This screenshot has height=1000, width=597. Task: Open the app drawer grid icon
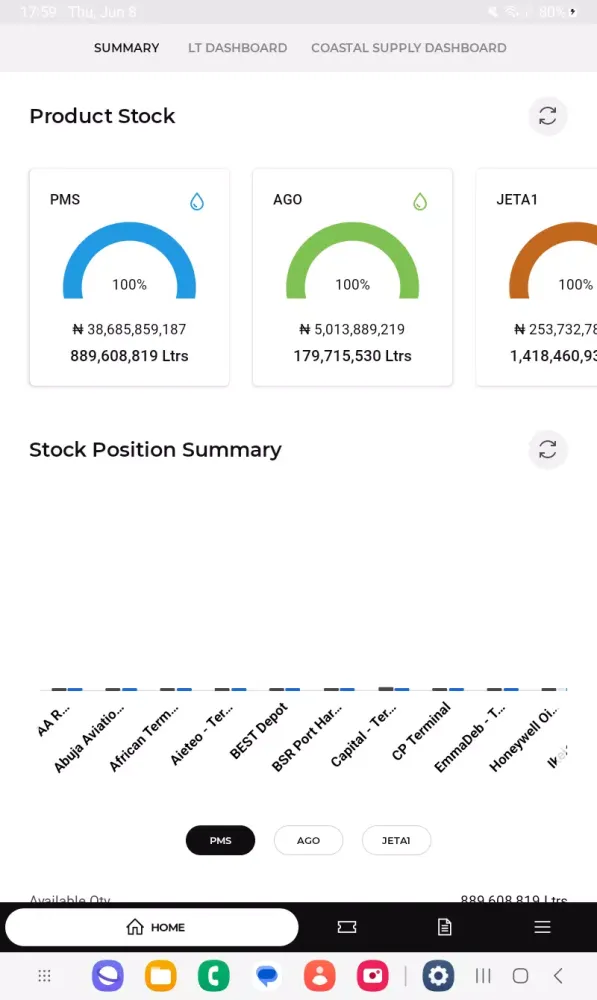pos(44,975)
